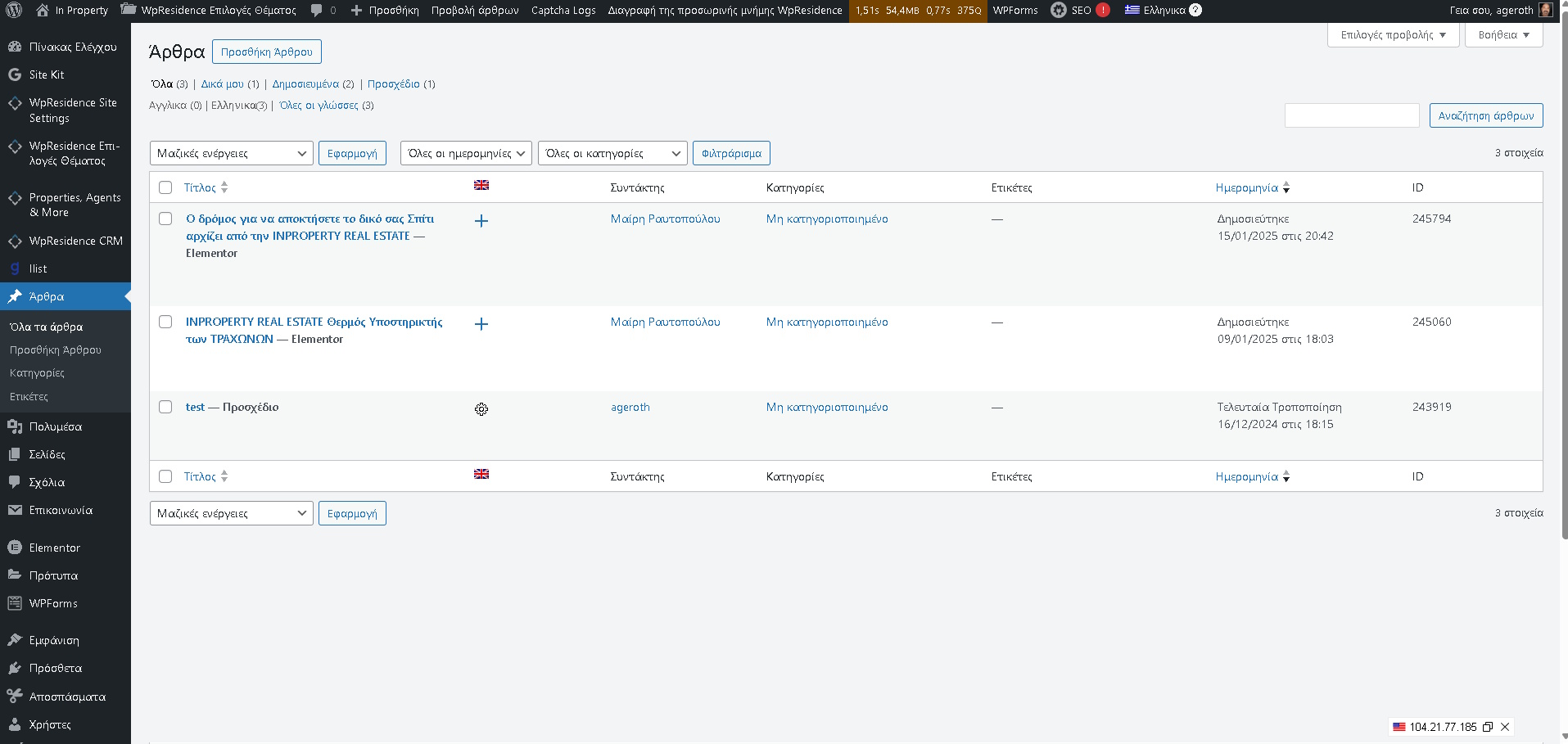The width and height of the screenshot is (1568, 744).
Task: Open Όλες οι κατηγορίες category filter
Action: tap(612, 153)
